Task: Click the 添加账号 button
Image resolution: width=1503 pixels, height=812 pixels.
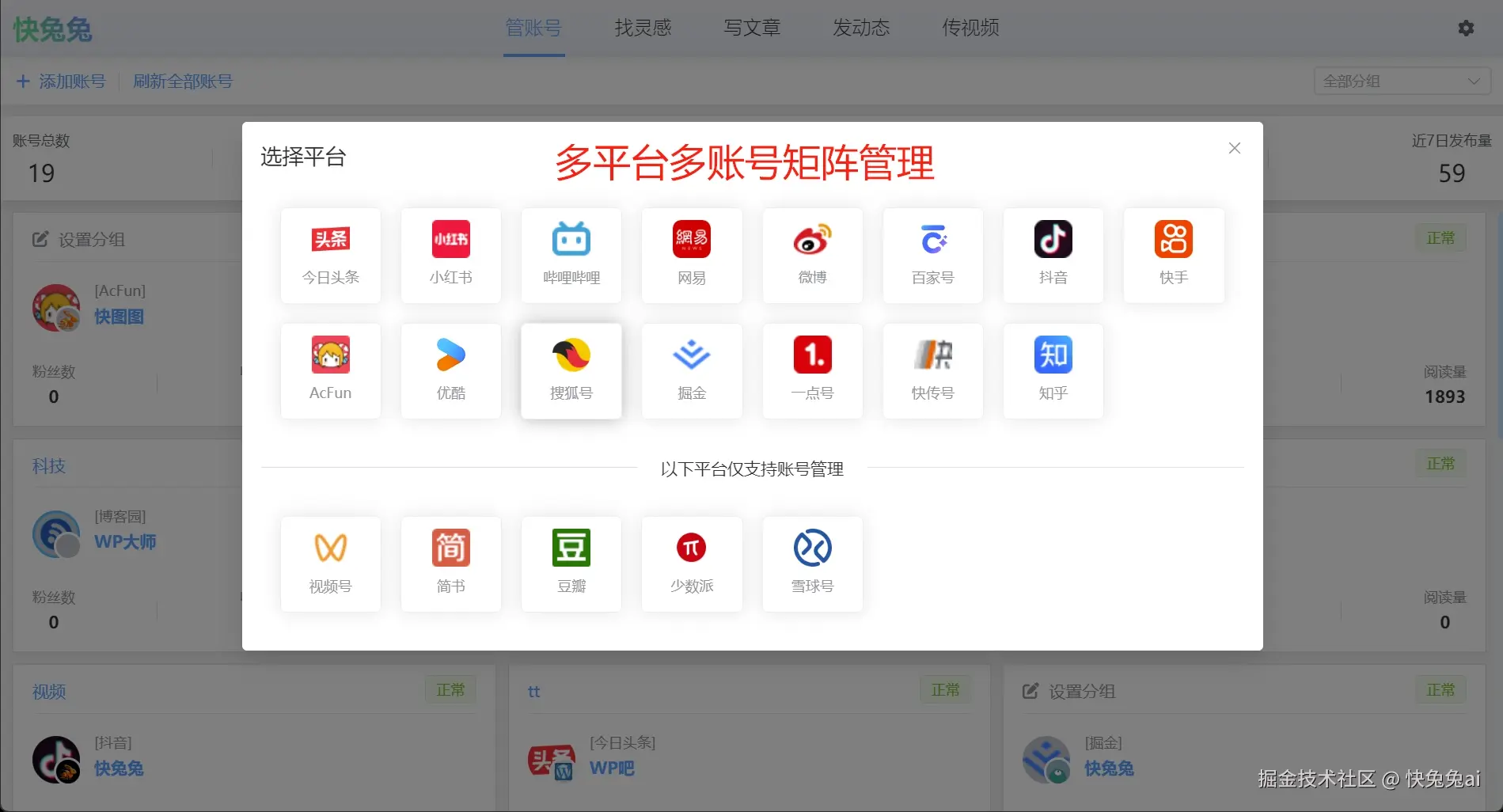Action: pos(60,80)
